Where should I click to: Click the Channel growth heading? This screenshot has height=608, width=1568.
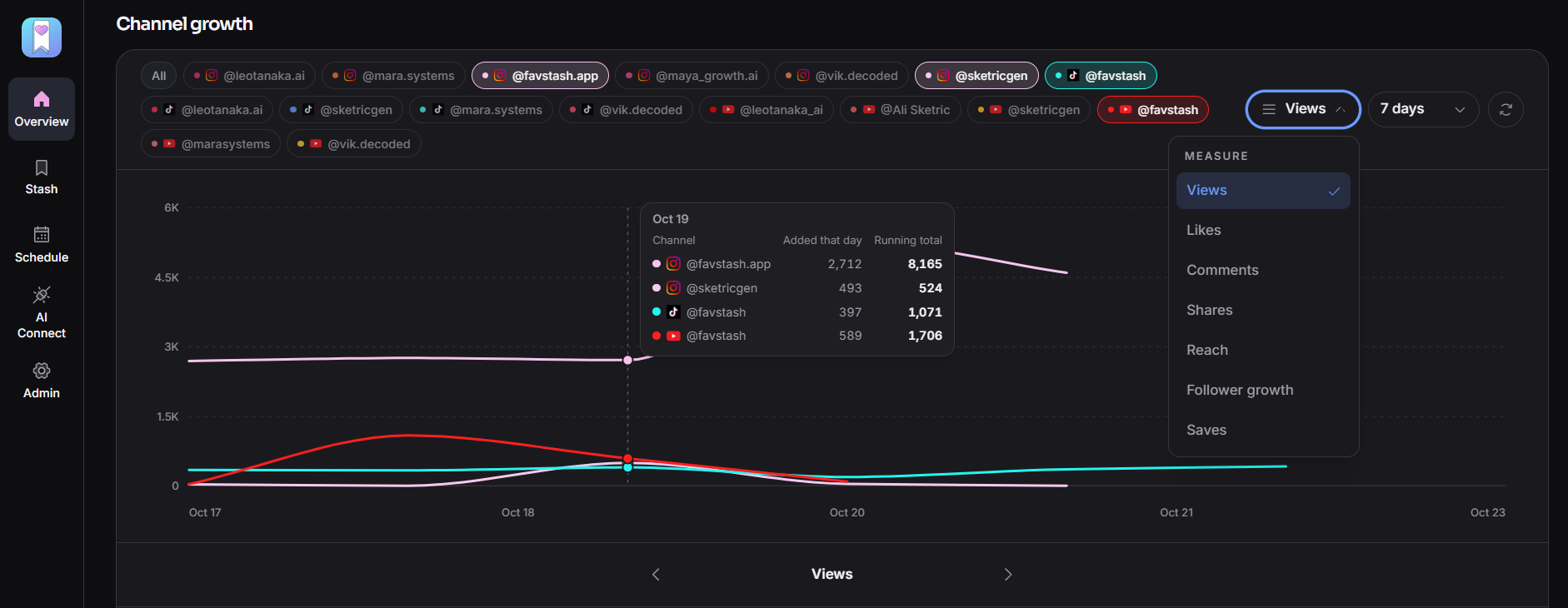[184, 24]
